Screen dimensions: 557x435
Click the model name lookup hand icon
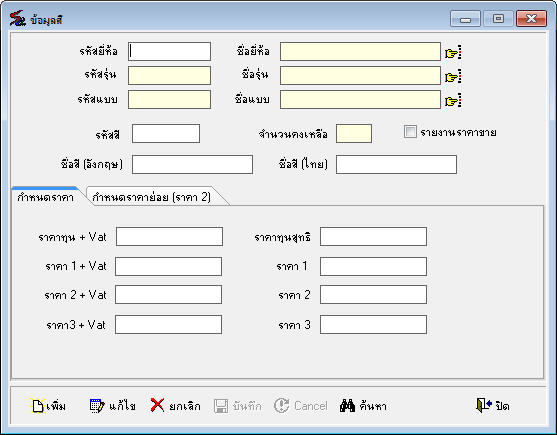click(453, 77)
